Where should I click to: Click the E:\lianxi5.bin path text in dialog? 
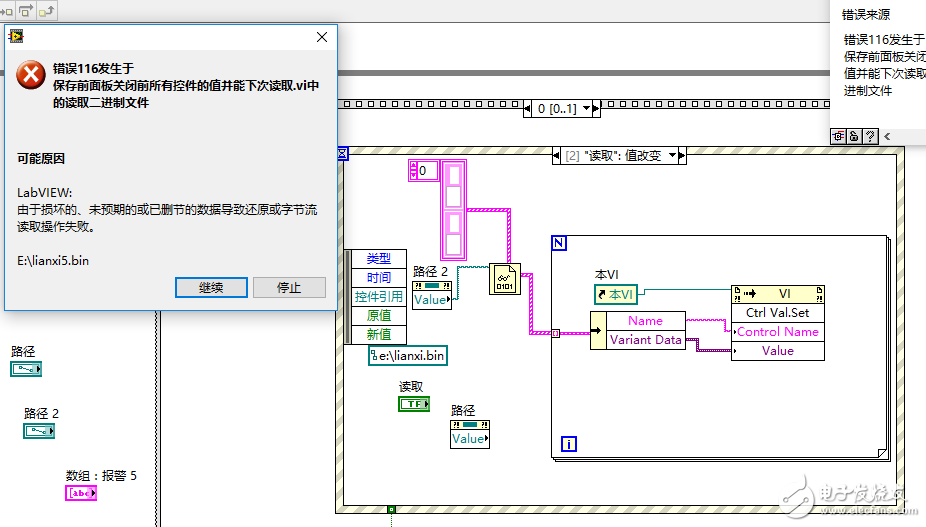pyautogui.click(x=53, y=261)
